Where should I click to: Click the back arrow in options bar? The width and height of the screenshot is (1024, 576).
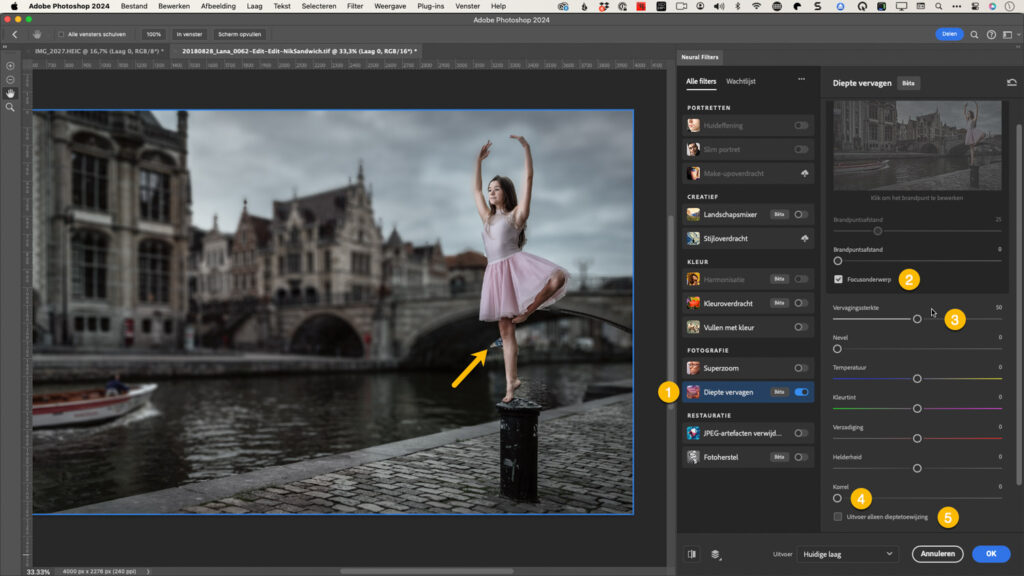click(15, 35)
